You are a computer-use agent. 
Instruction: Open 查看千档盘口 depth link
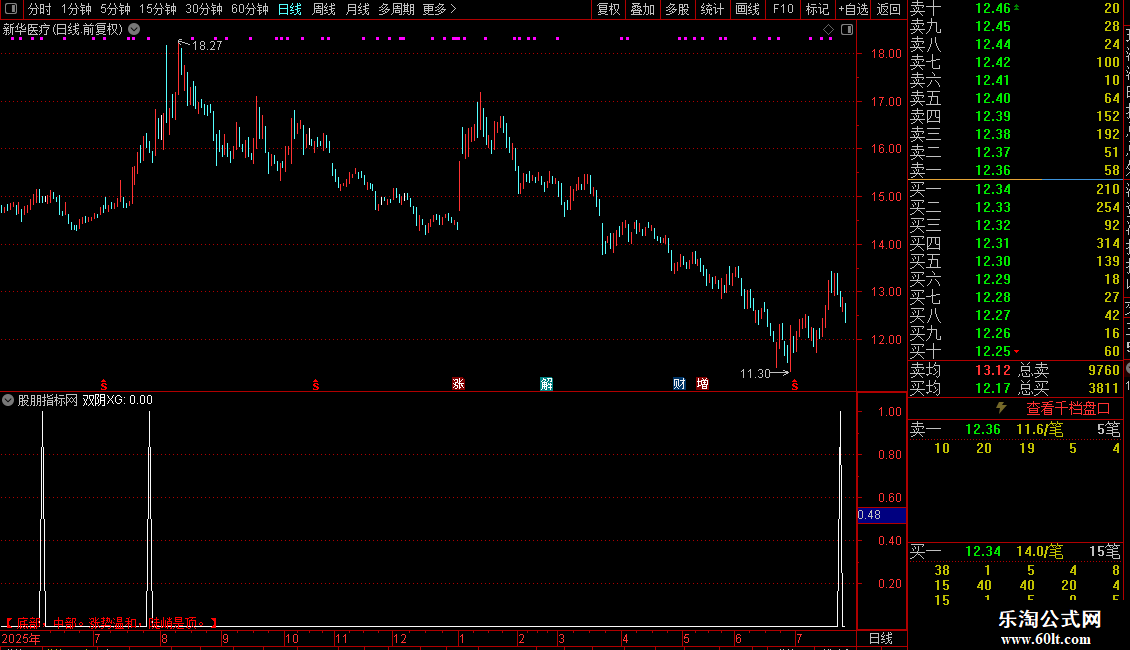[x=1068, y=409]
